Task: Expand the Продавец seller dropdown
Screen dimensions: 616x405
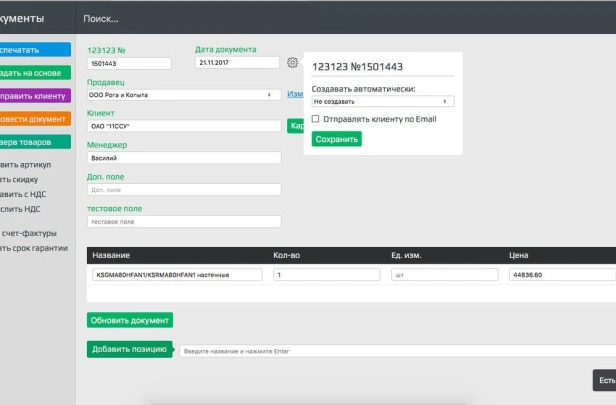Action: (184, 95)
